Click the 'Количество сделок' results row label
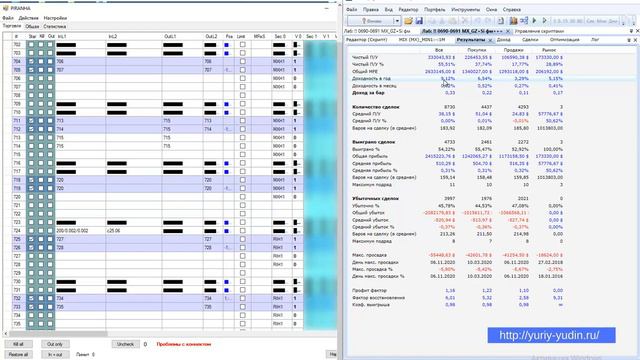 376,107
